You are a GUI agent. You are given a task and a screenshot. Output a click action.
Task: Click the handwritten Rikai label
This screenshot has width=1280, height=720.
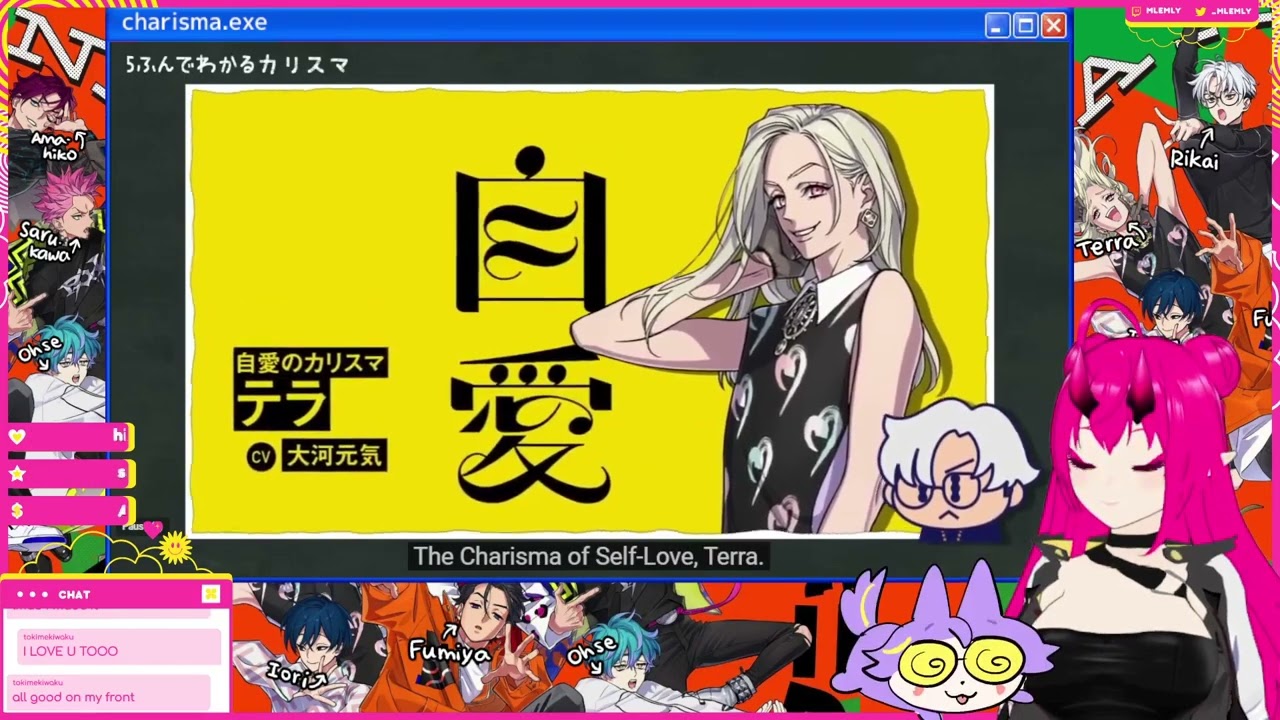coord(1194,160)
